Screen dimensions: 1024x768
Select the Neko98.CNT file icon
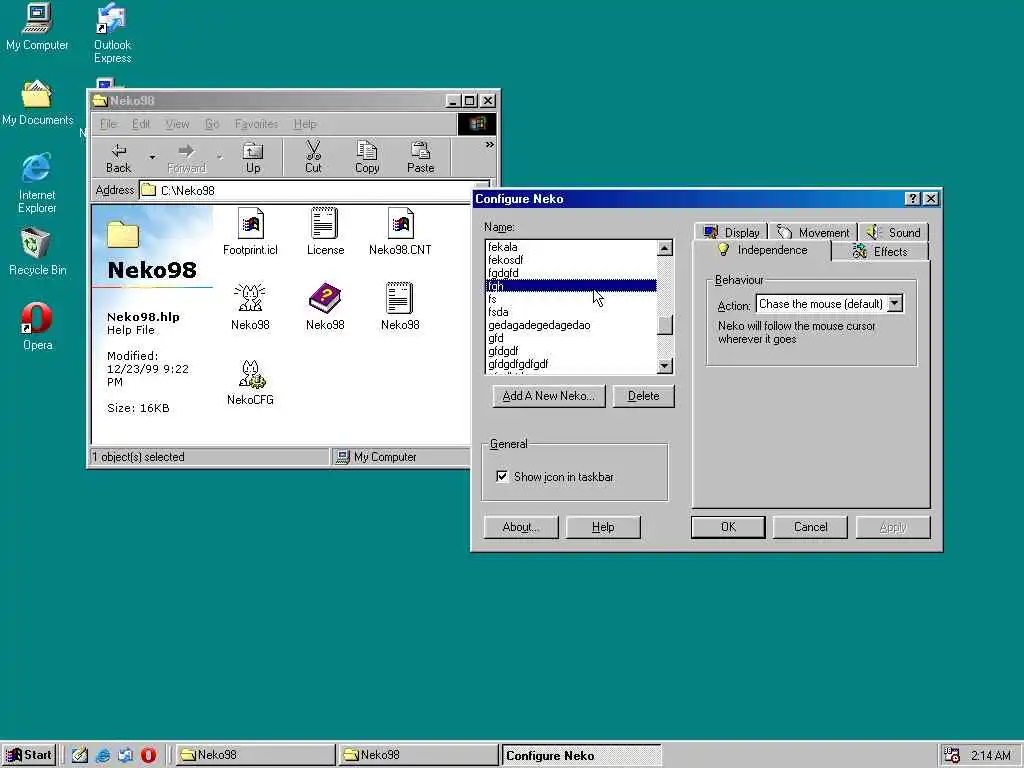pos(400,223)
